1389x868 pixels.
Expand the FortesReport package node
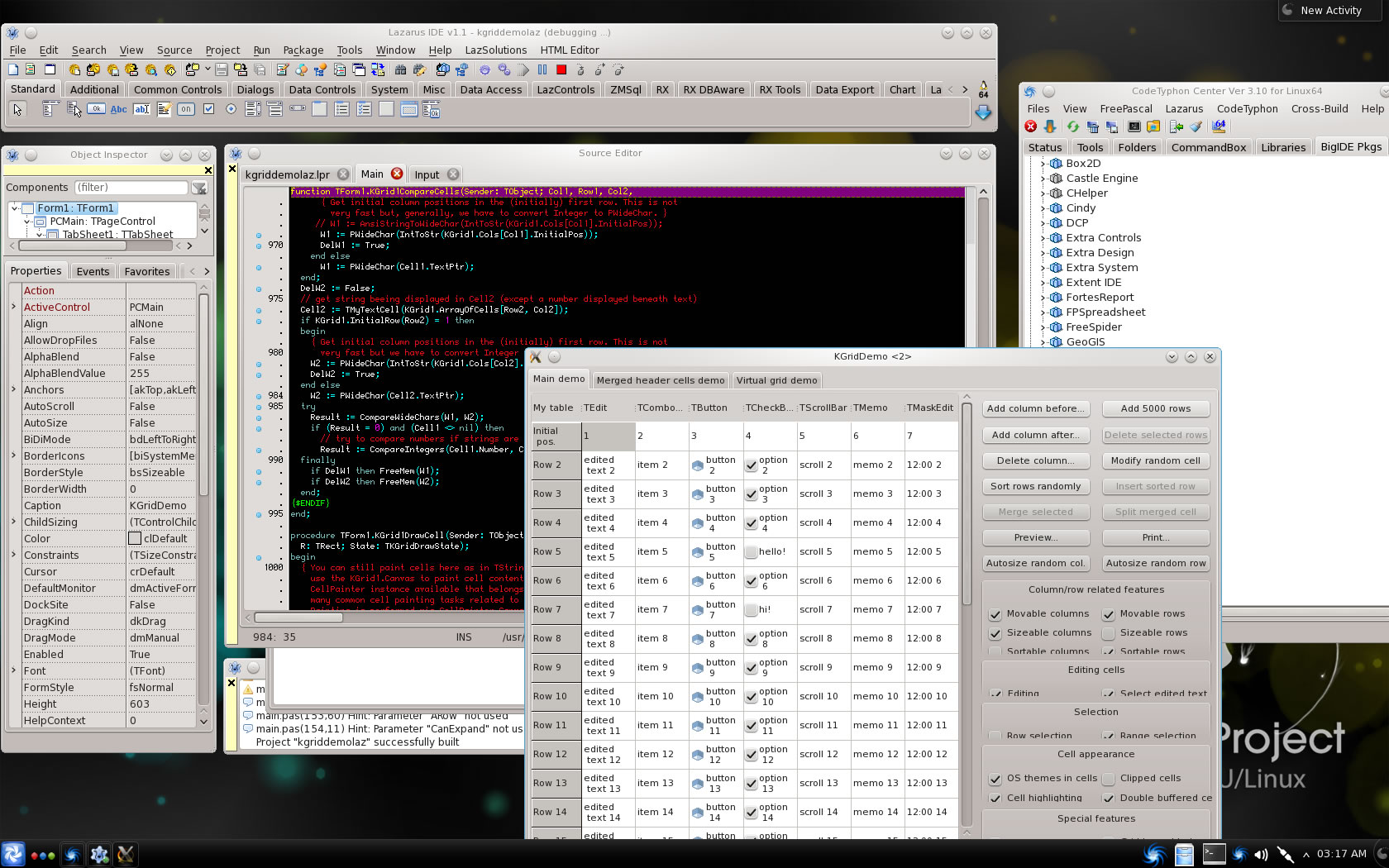click(1043, 298)
